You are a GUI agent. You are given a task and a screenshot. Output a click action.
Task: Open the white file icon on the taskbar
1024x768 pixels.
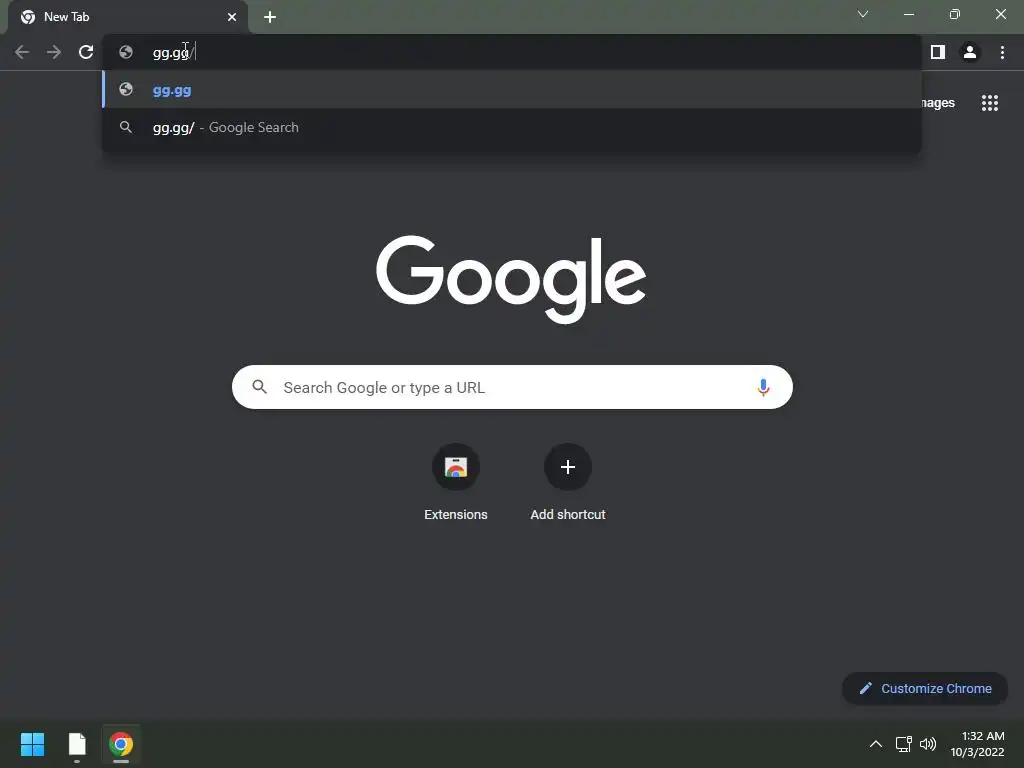click(77, 744)
